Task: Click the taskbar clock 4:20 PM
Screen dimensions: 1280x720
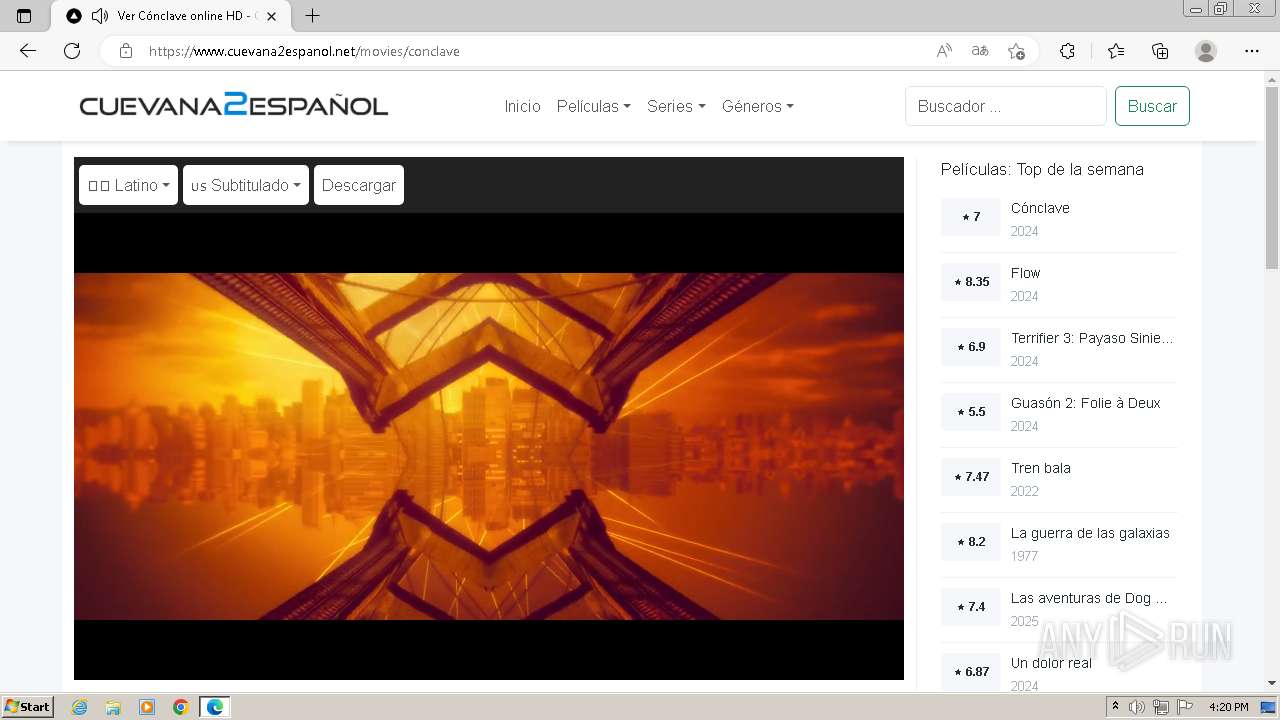Action: point(1229,707)
